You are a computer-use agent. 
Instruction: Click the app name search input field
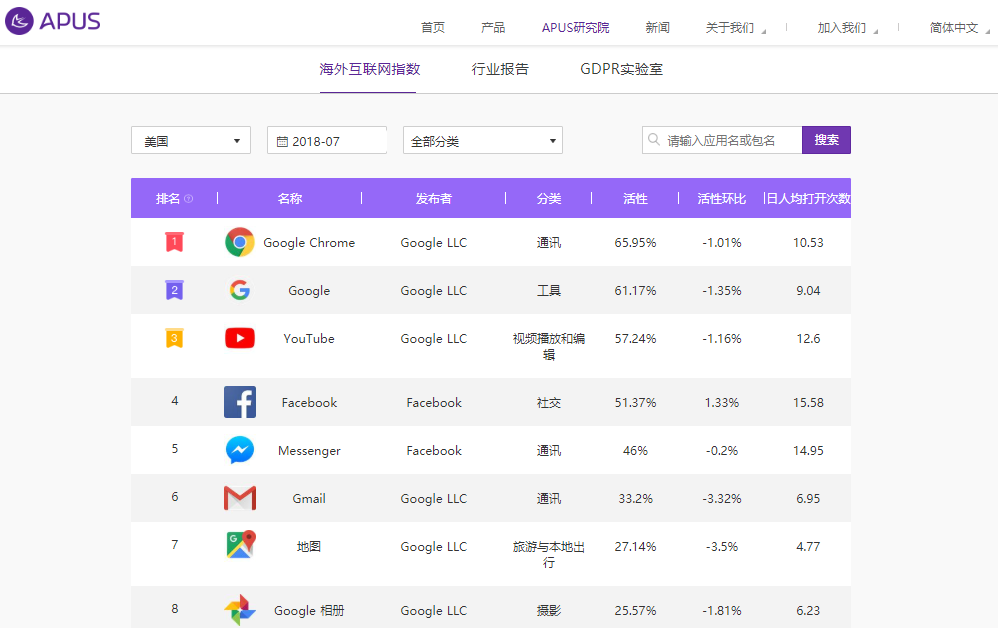[730, 141]
